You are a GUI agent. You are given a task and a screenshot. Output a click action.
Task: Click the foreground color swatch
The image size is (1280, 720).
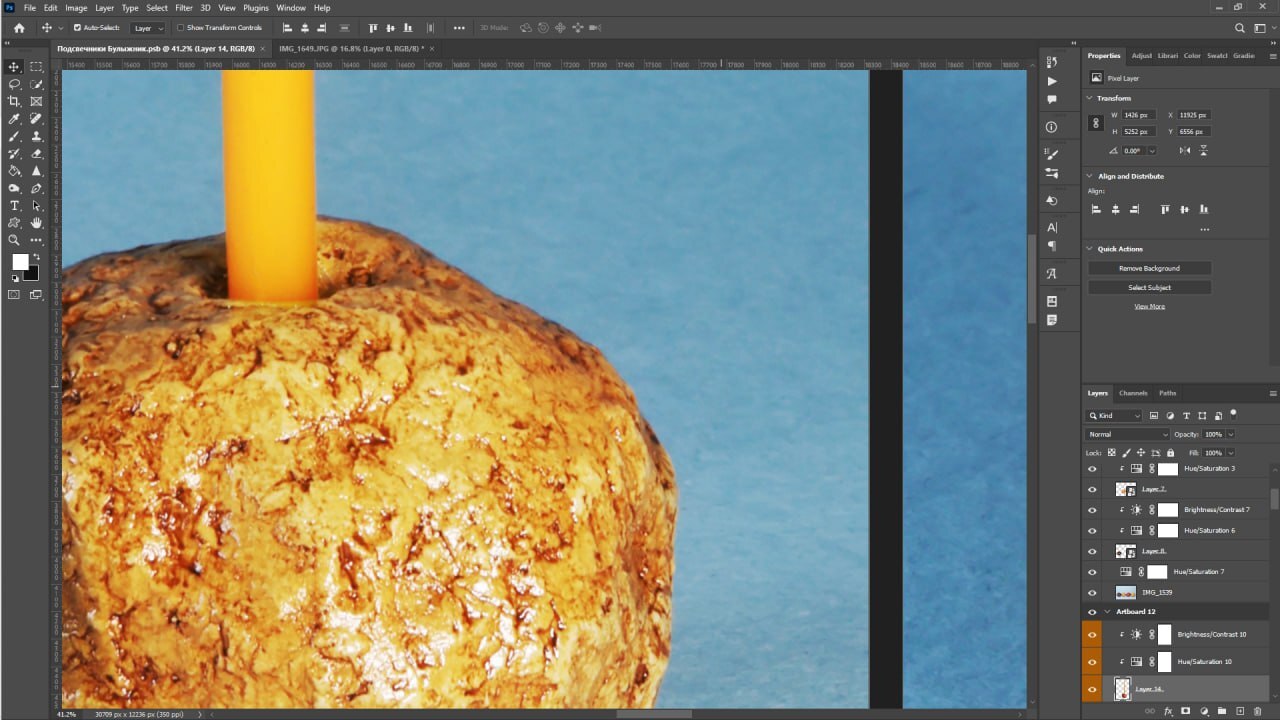(x=20, y=262)
